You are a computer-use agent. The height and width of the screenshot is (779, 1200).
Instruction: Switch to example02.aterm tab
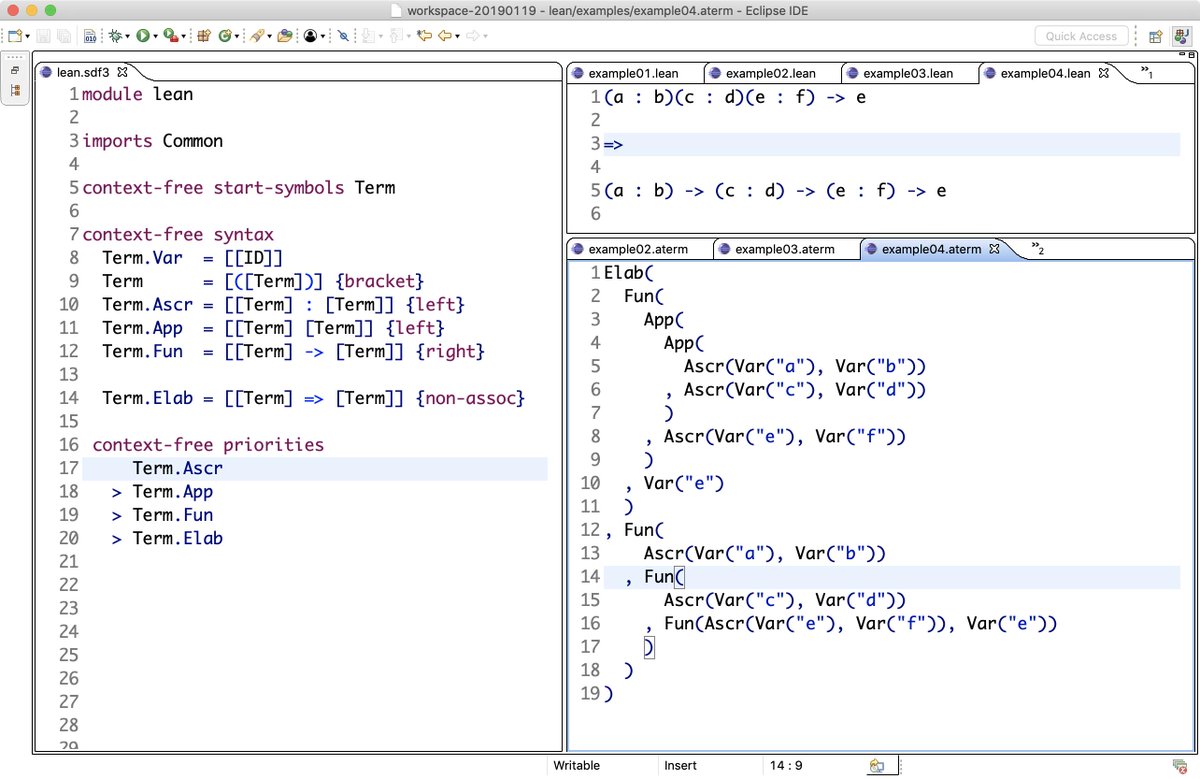pos(638,249)
